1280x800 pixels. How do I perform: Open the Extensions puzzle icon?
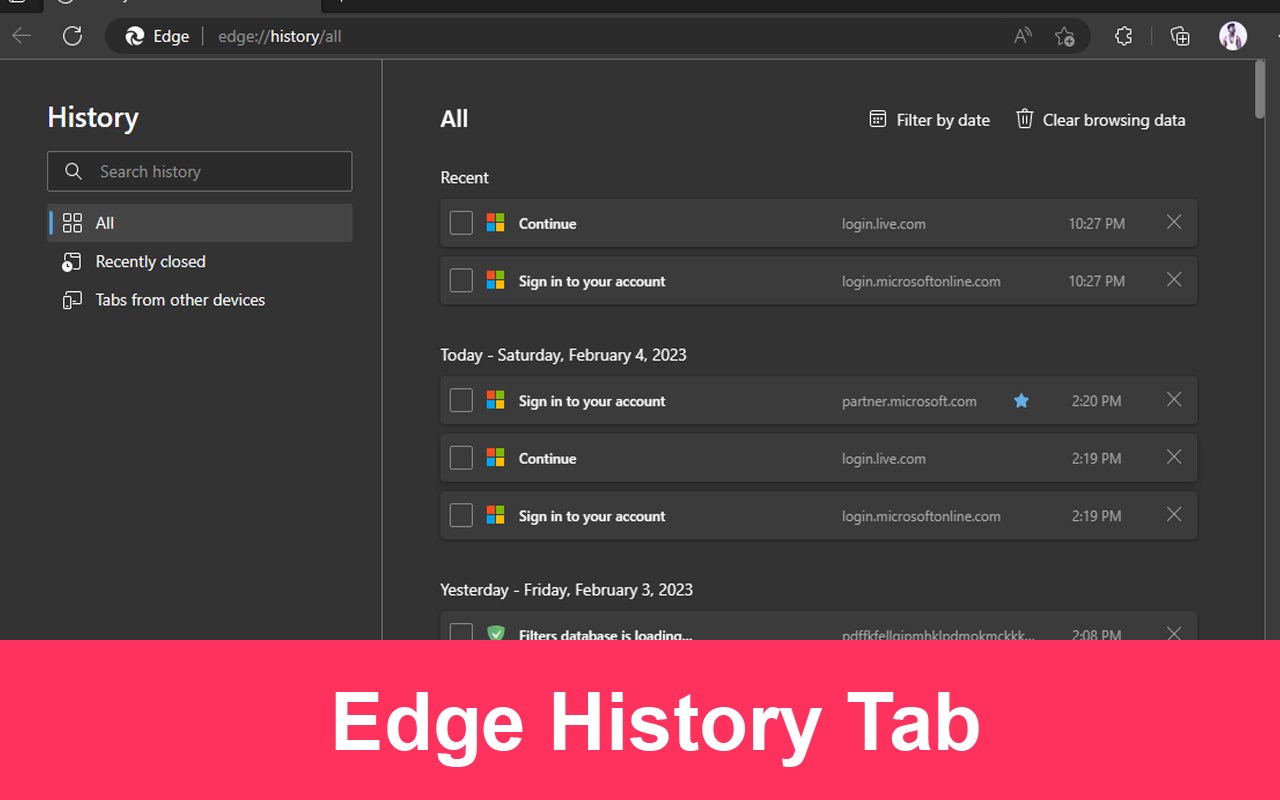1123,36
